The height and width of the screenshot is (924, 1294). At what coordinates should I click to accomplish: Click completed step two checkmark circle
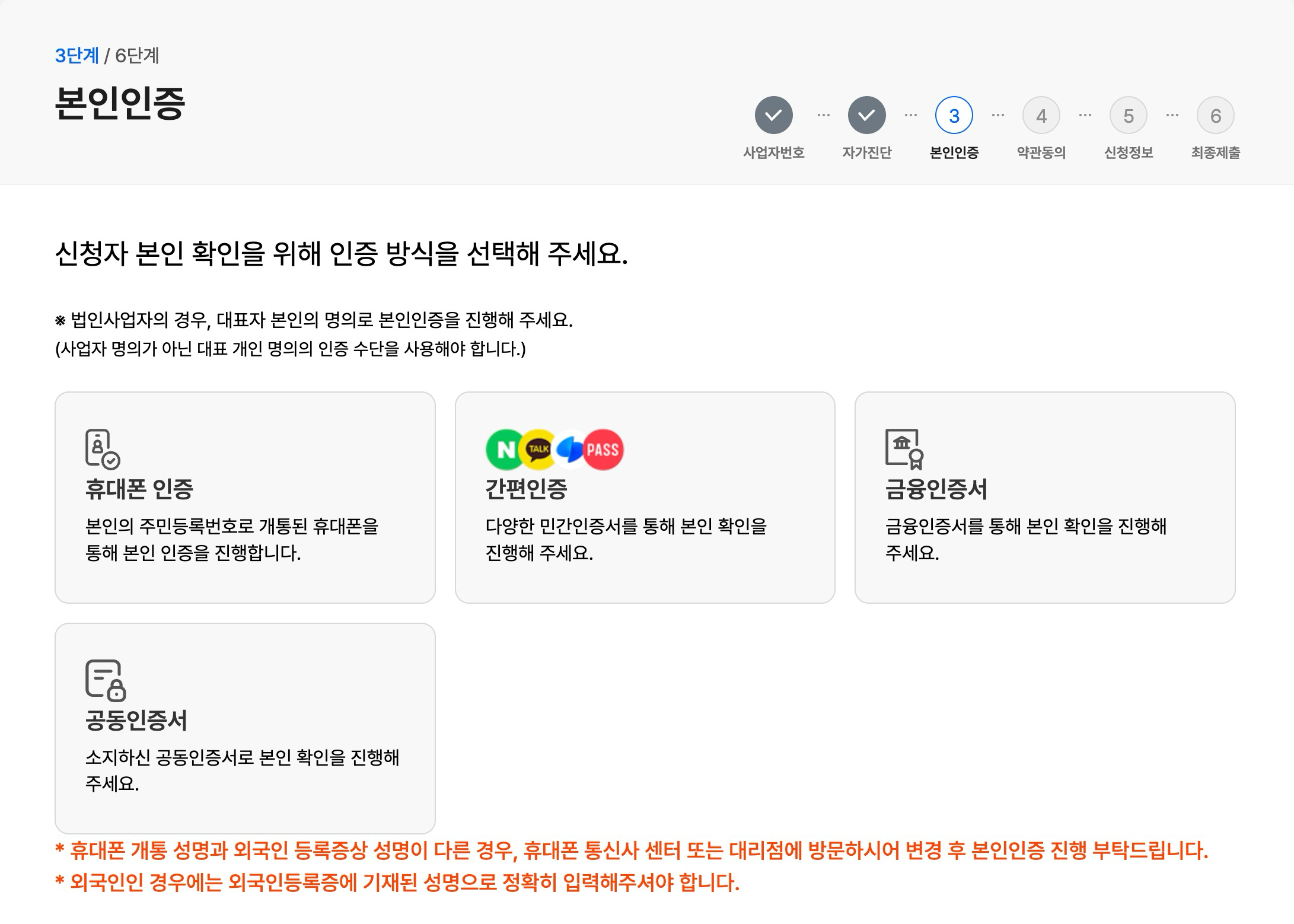[866, 115]
